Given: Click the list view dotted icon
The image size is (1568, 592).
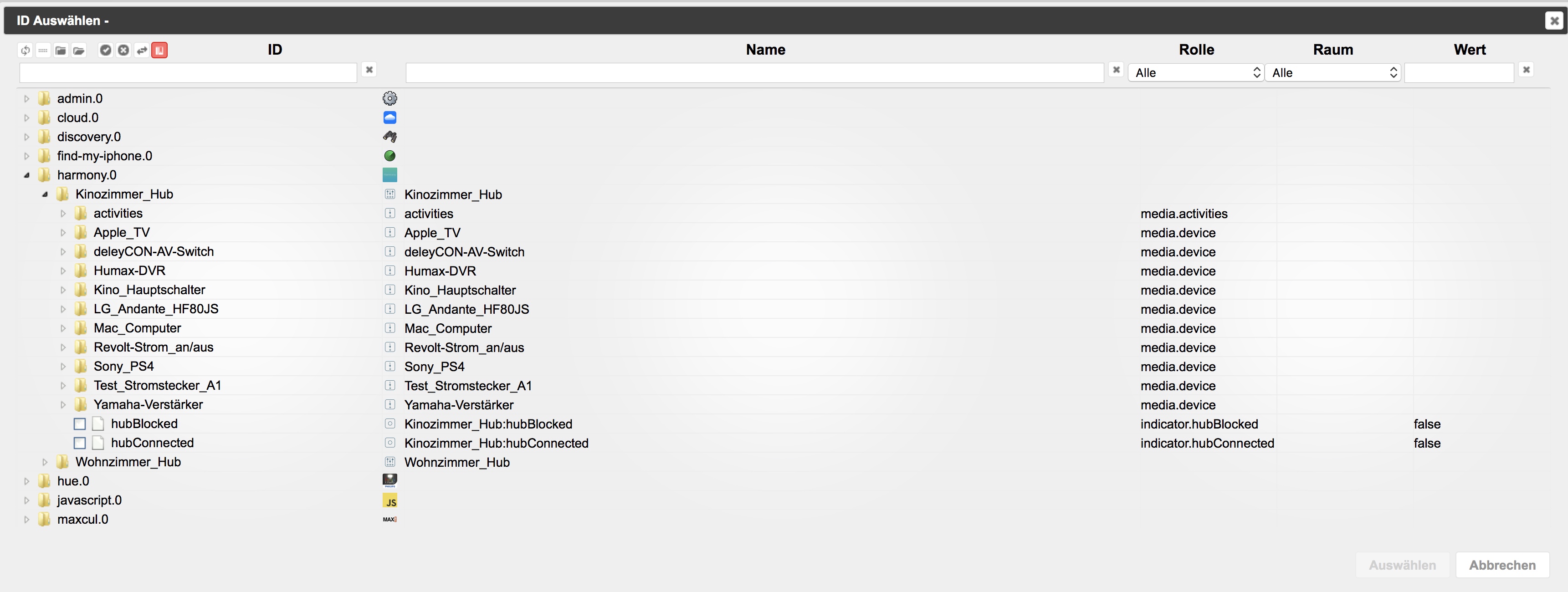Looking at the screenshot, I should [x=43, y=51].
